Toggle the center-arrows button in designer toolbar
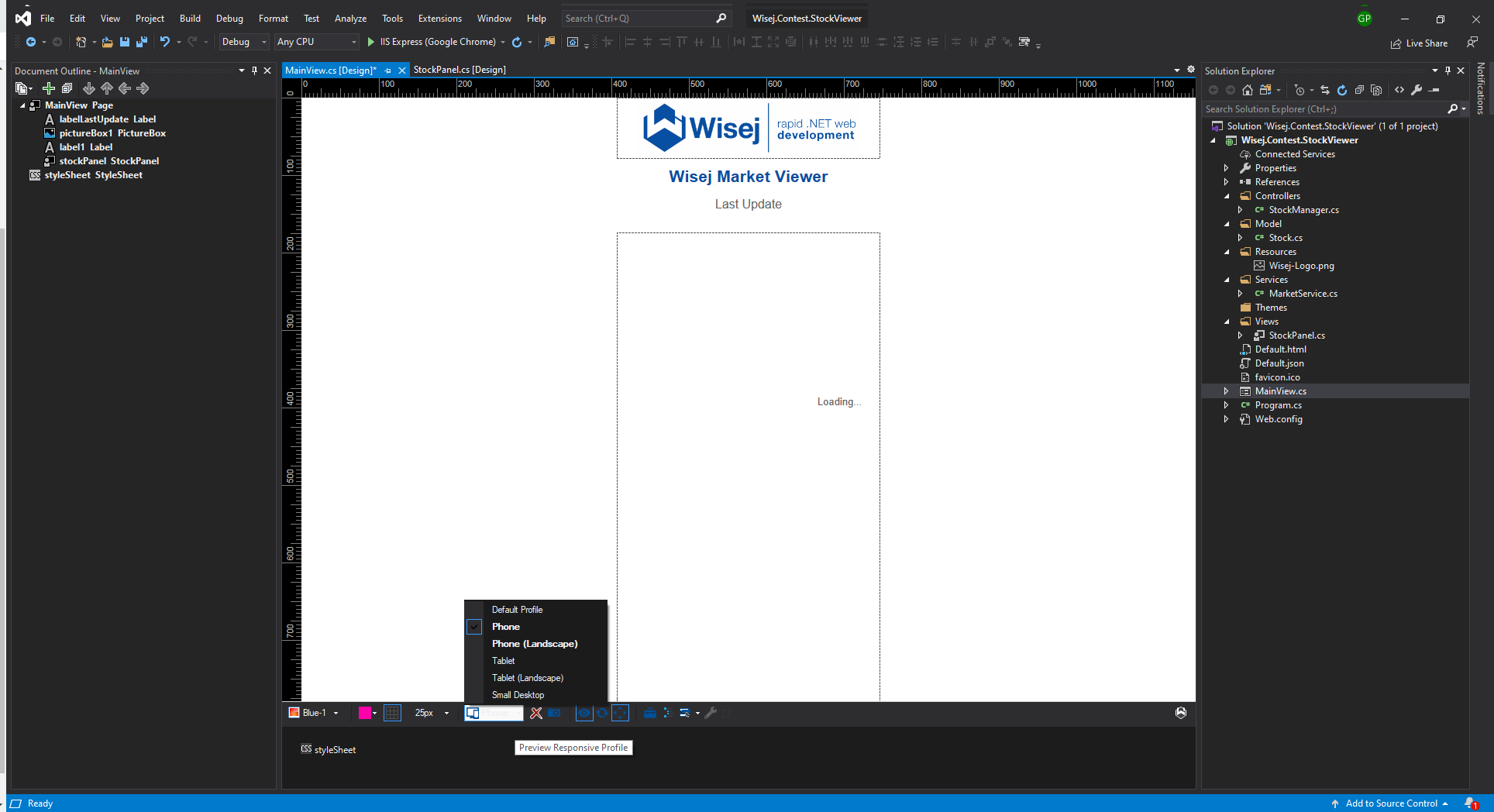 point(621,713)
